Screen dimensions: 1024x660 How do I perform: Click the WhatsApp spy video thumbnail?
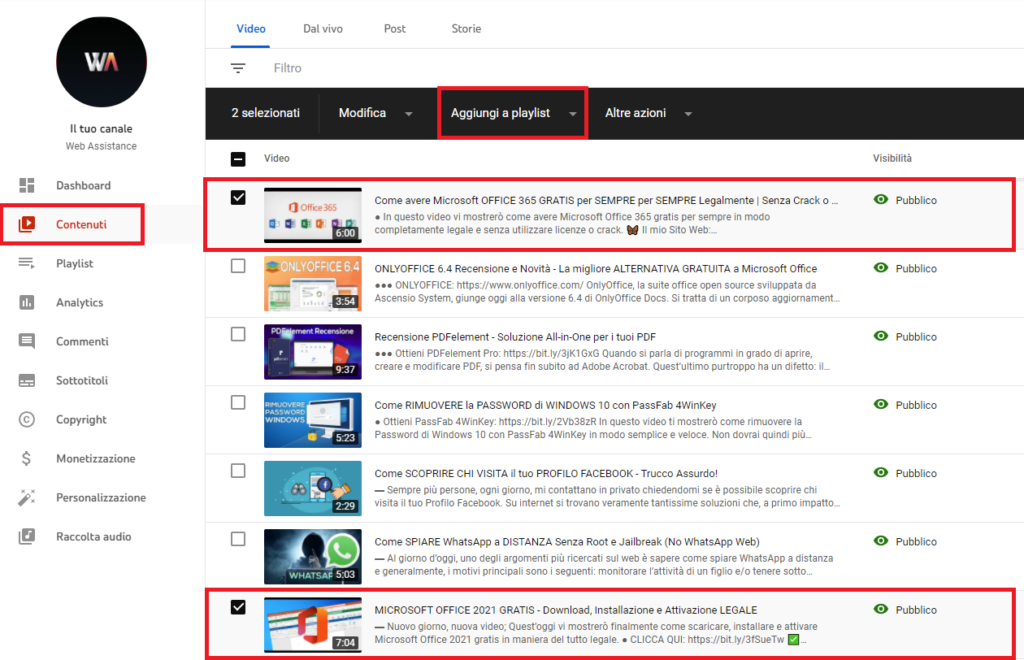313,556
